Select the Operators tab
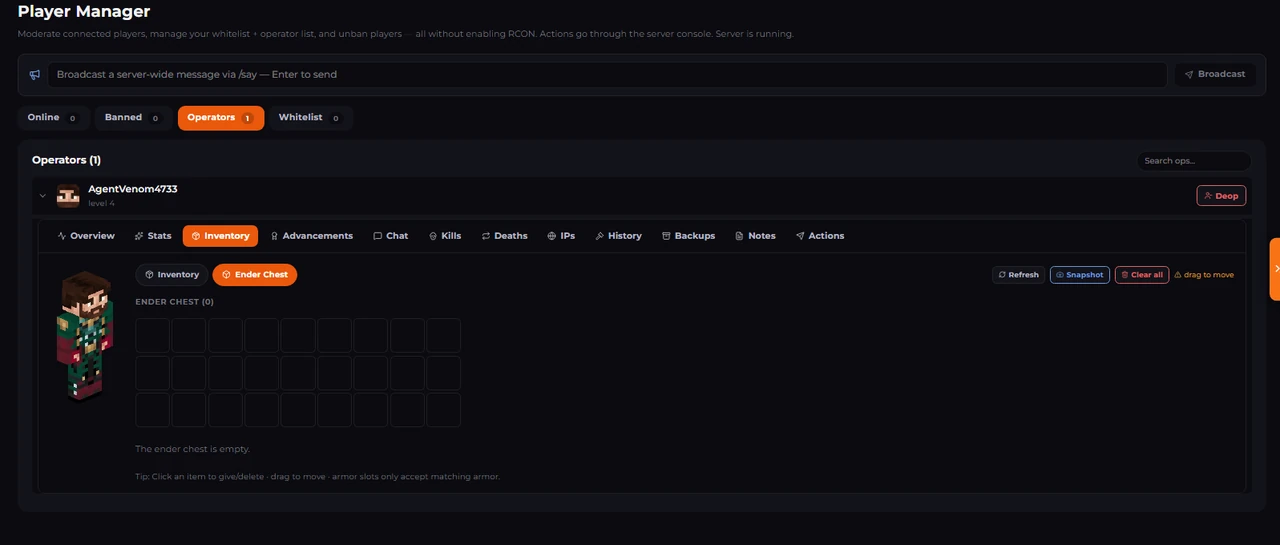1280x545 pixels. point(221,118)
